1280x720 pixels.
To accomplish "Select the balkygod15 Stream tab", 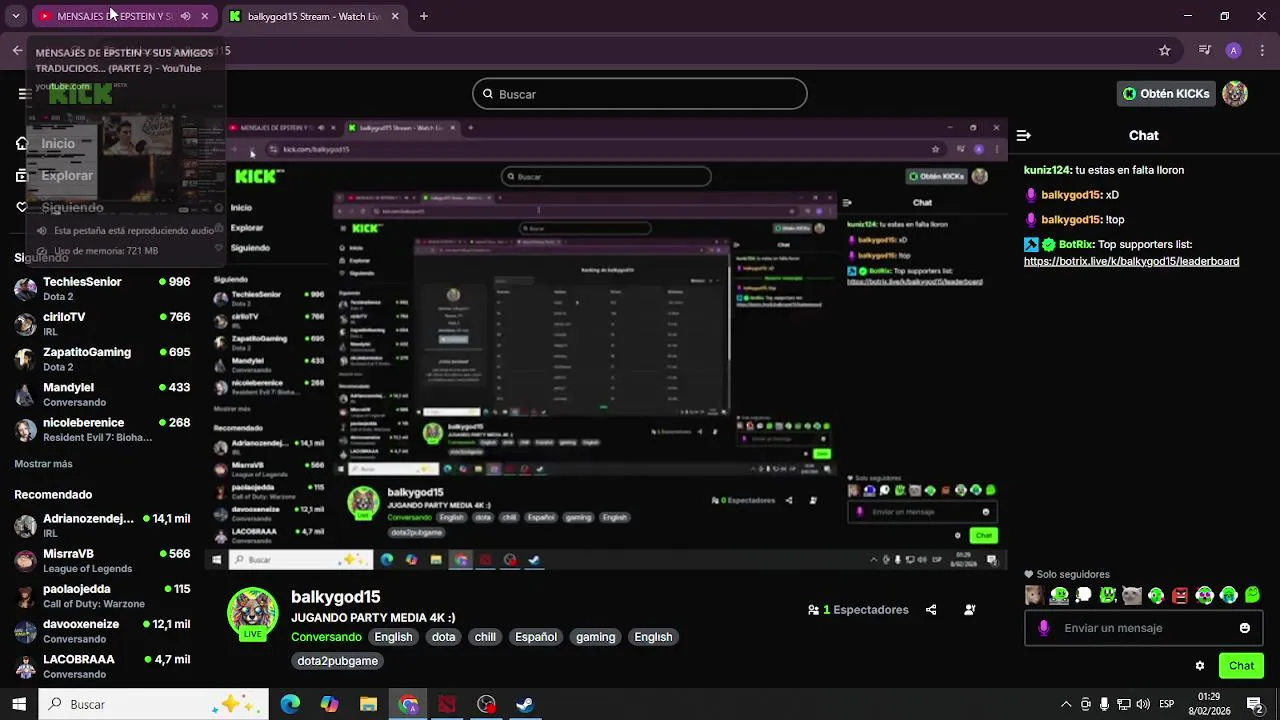I will pyautogui.click(x=314, y=16).
